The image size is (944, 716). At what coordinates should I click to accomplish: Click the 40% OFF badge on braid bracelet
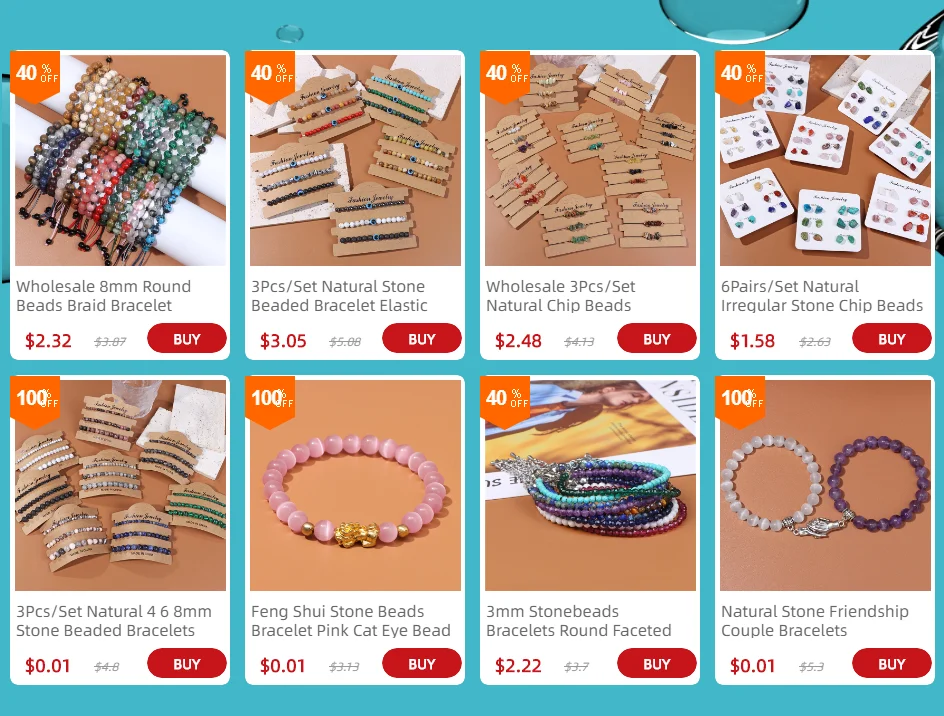[35, 75]
